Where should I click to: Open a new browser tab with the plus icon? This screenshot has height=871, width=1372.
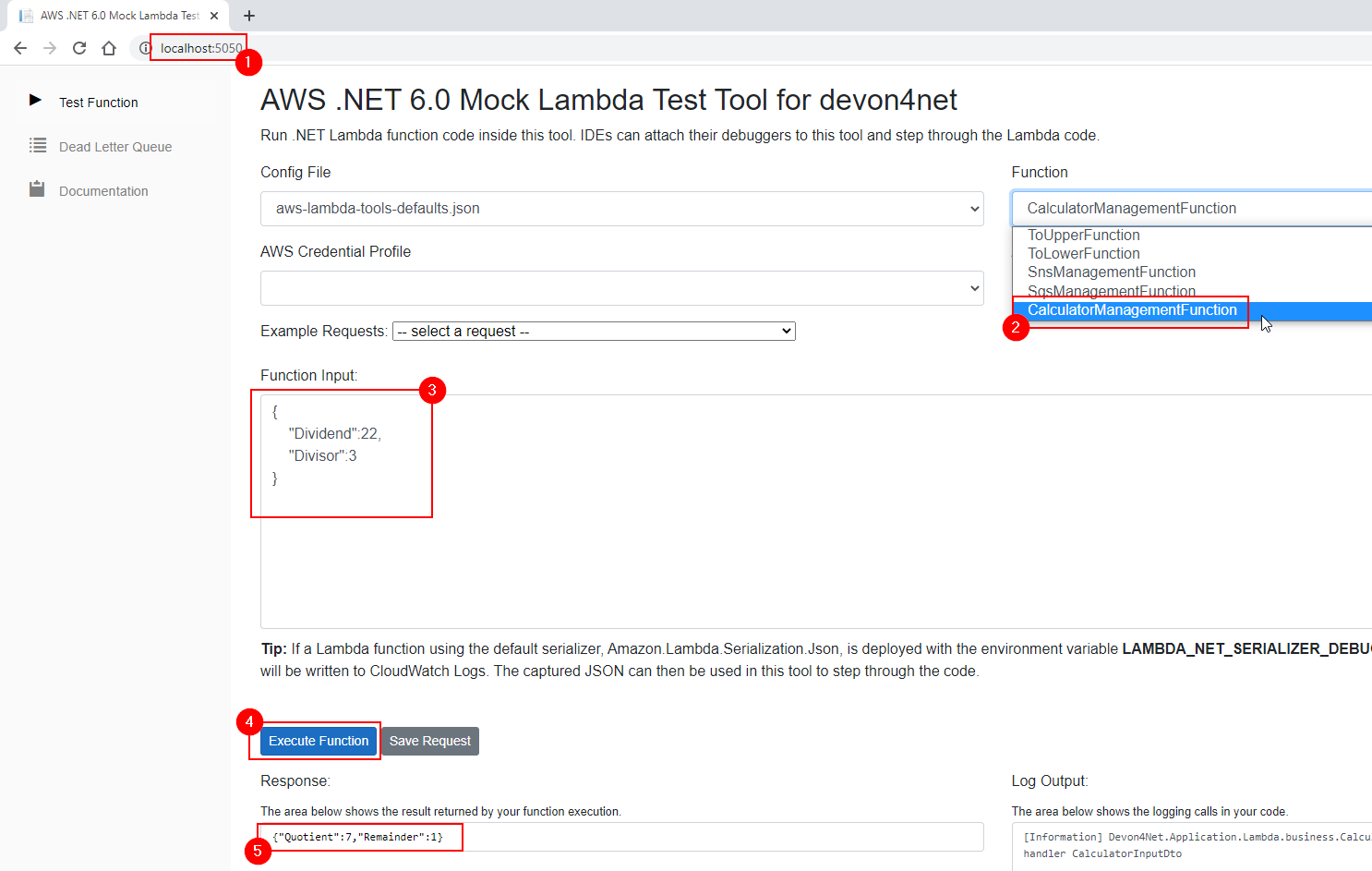click(248, 16)
